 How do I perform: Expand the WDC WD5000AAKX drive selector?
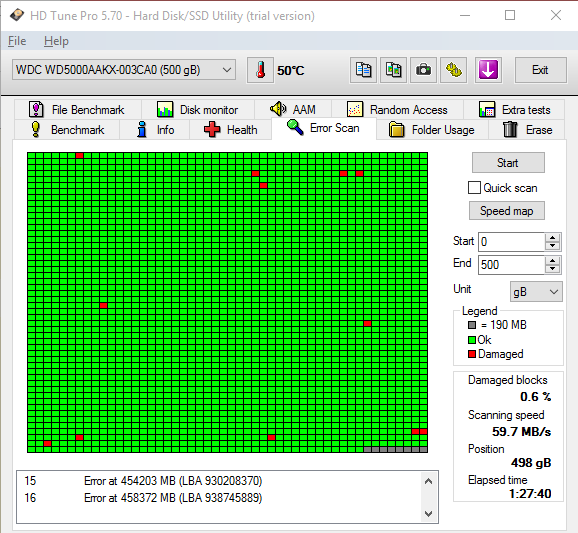tap(124, 70)
